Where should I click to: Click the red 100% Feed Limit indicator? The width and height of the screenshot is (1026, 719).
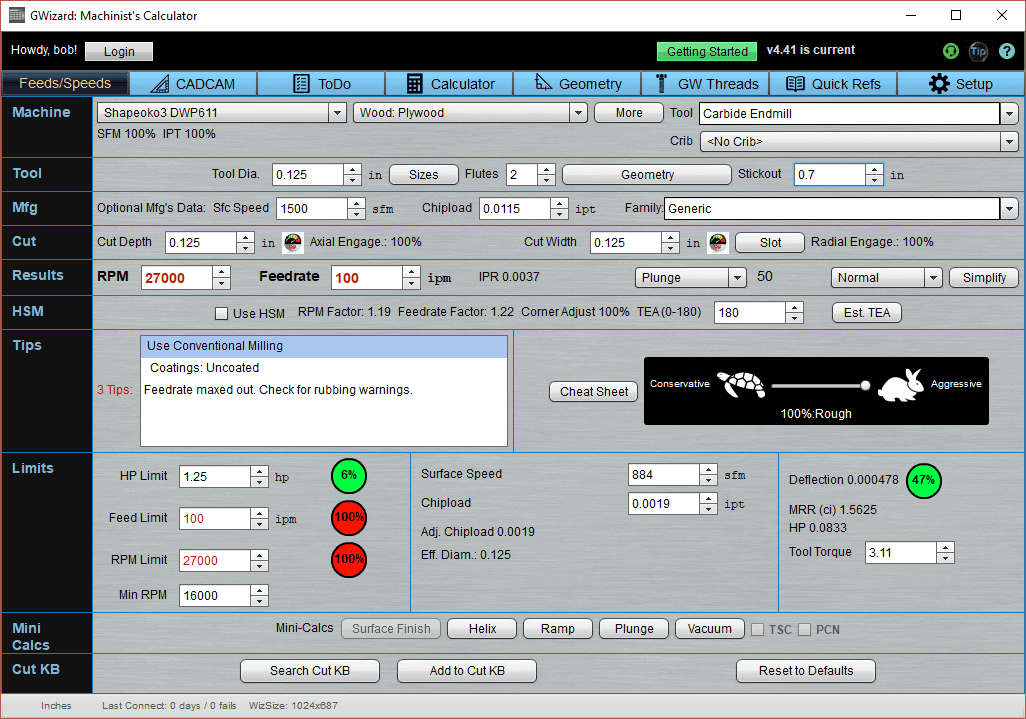[x=348, y=518]
